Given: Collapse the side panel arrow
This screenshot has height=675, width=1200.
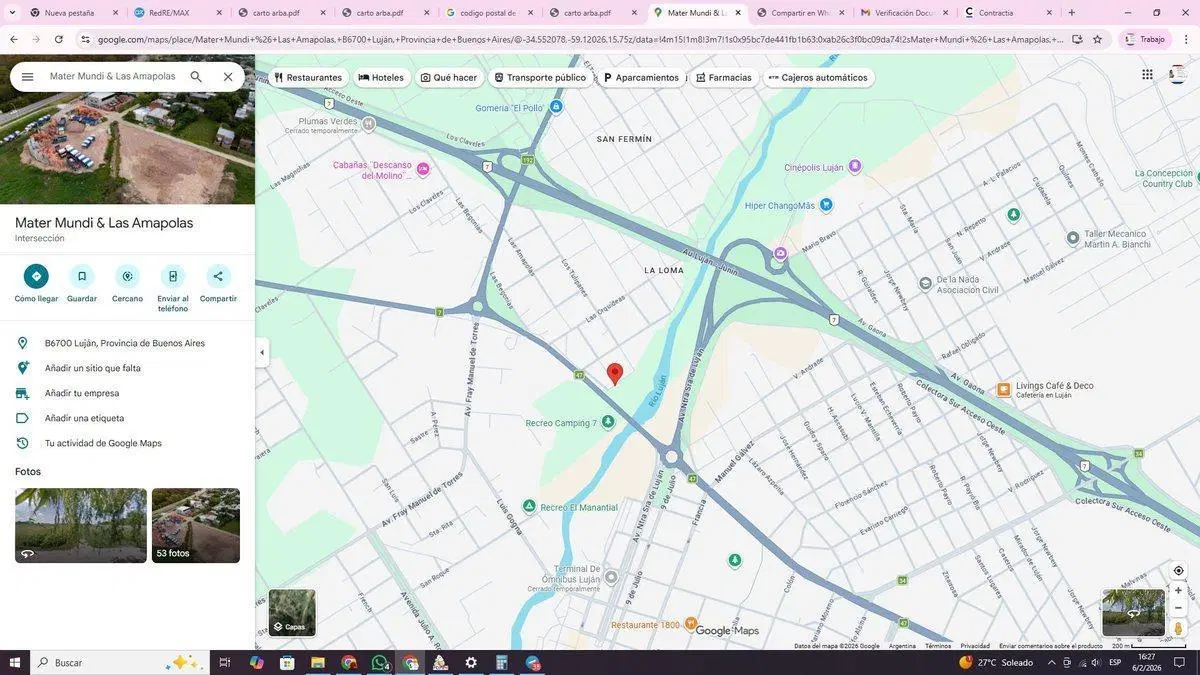Looking at the screenshot, I should pos(262,352).
